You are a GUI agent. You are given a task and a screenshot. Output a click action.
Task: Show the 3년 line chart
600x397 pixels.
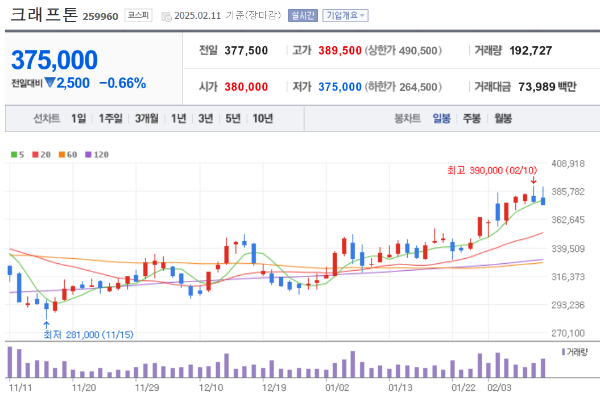click(205, 119)
